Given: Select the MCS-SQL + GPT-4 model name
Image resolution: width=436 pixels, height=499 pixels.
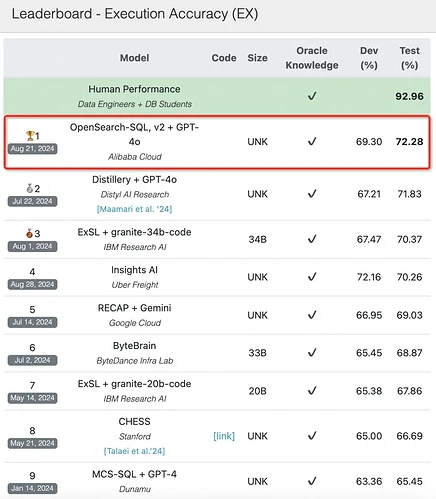Looking at the screenshot, I should (134, 474).
